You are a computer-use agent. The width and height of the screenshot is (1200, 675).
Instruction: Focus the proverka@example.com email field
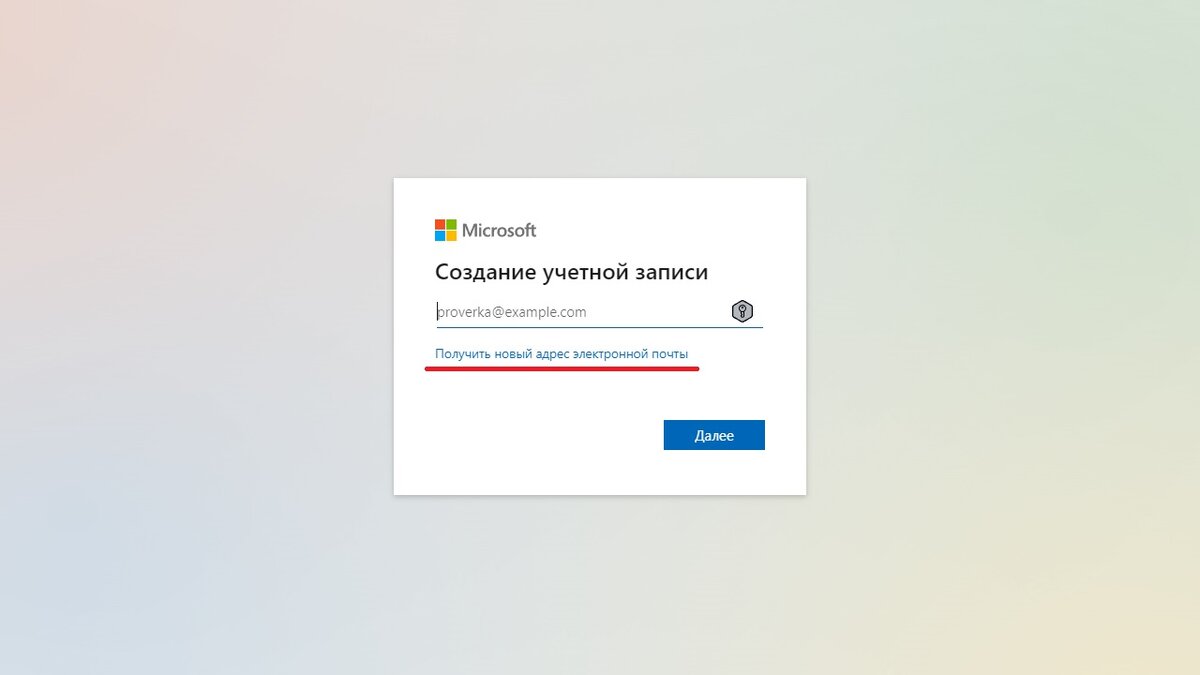pos(599,312)
